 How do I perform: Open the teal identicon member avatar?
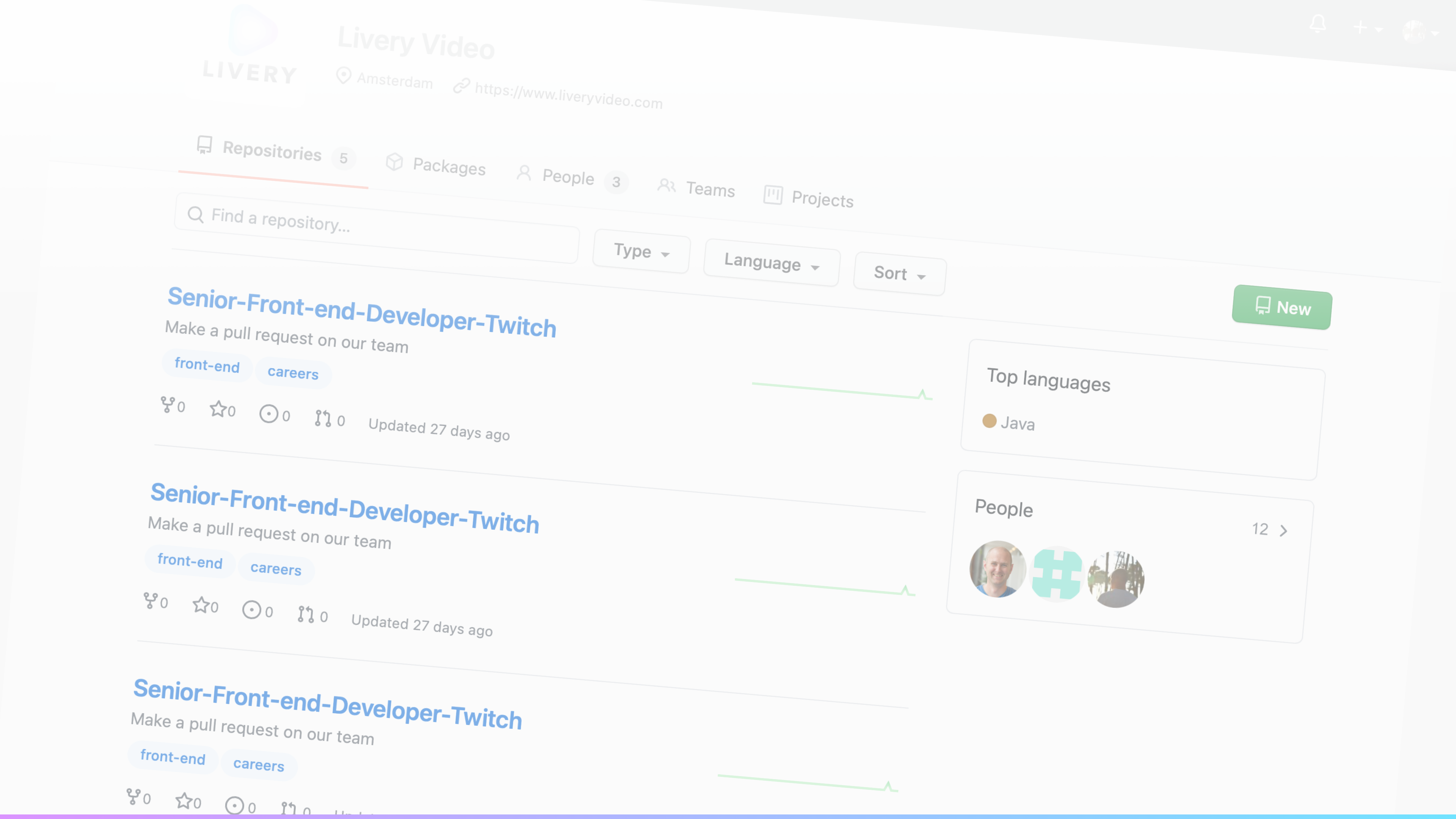click(1056, 575)
